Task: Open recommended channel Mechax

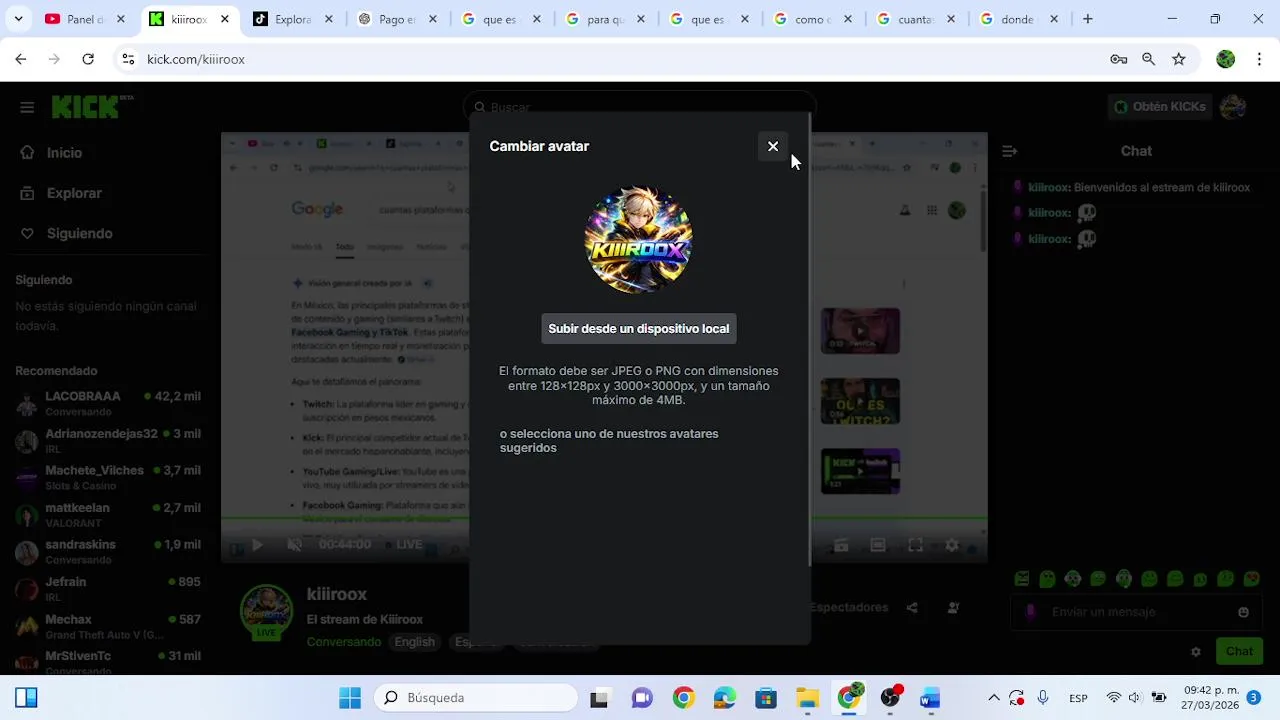Action: click(x=108, y=626)
